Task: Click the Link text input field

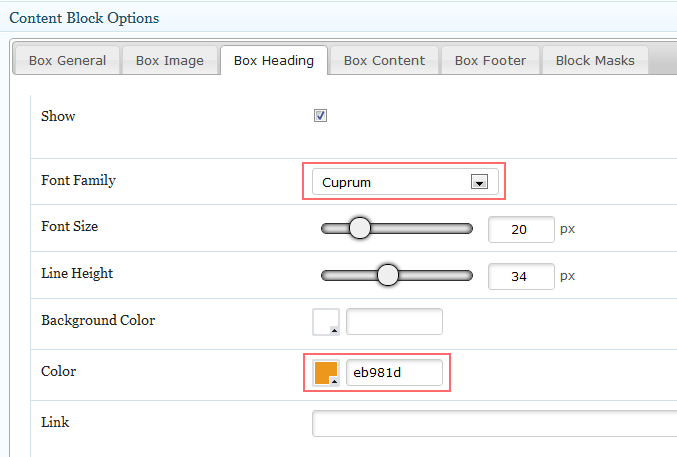Action: click(494, 424)
